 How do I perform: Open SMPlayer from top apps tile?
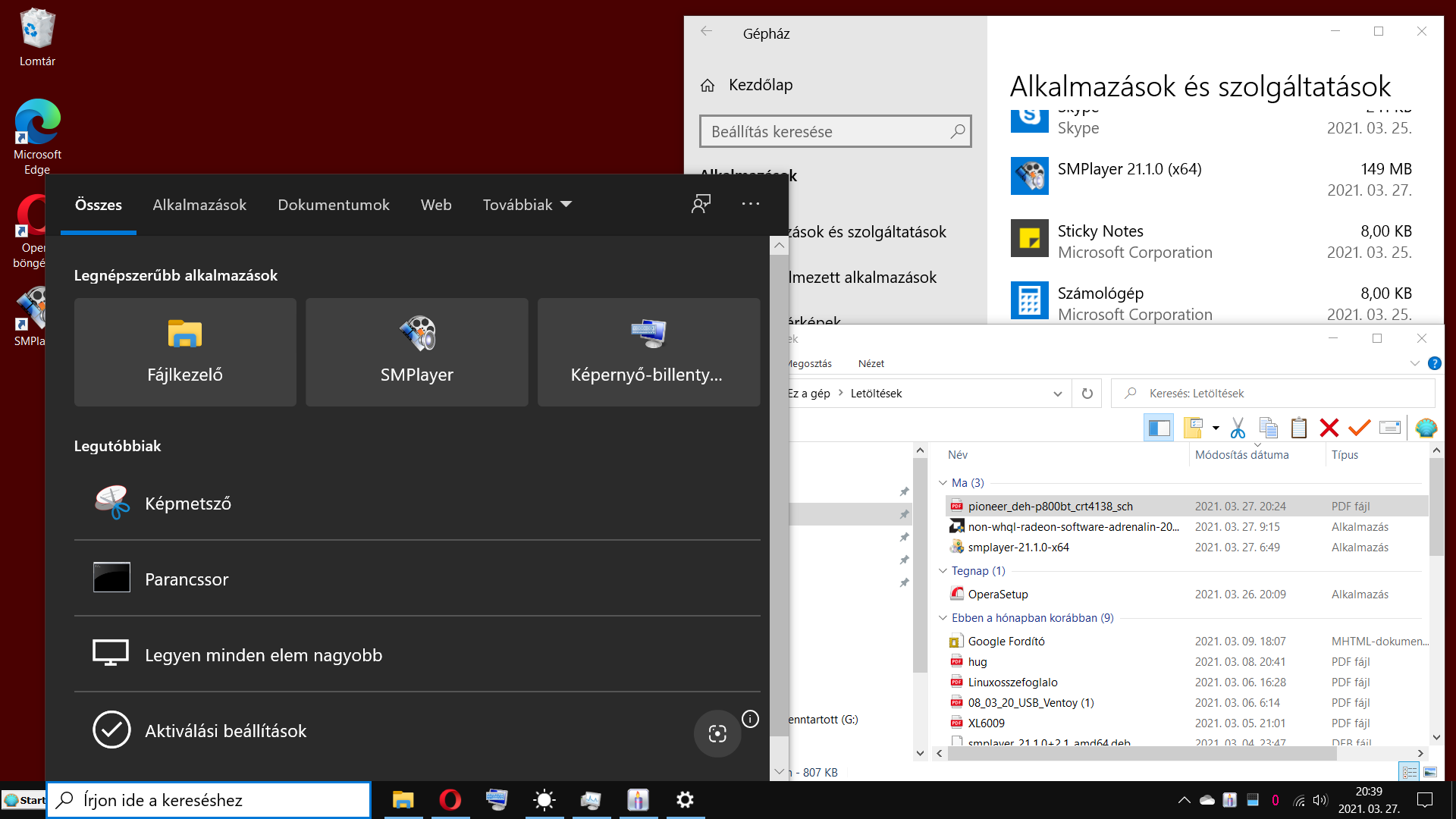click(416, 352)
